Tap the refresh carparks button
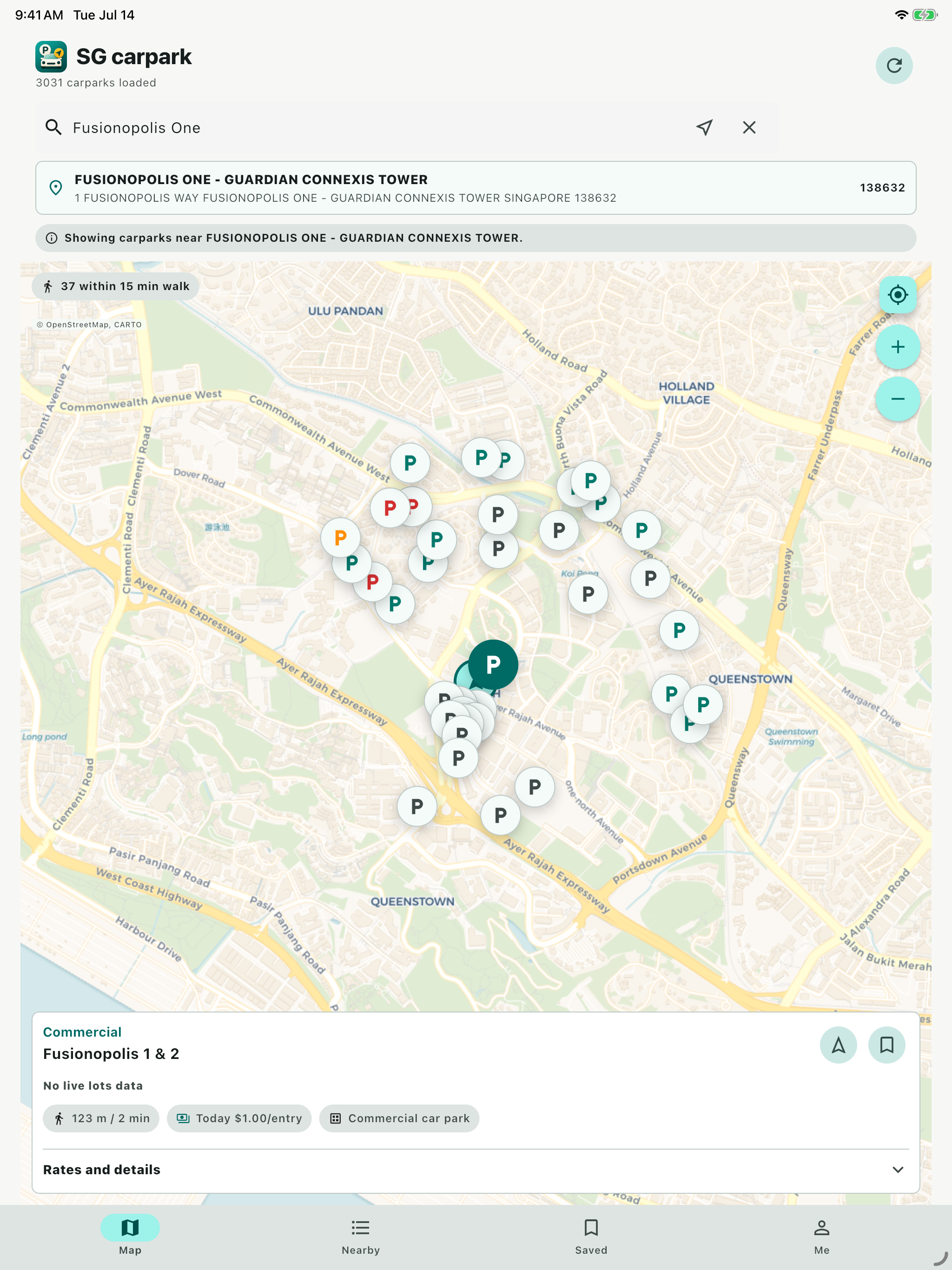The image size is (952, 1270). (x=893, y=66)
